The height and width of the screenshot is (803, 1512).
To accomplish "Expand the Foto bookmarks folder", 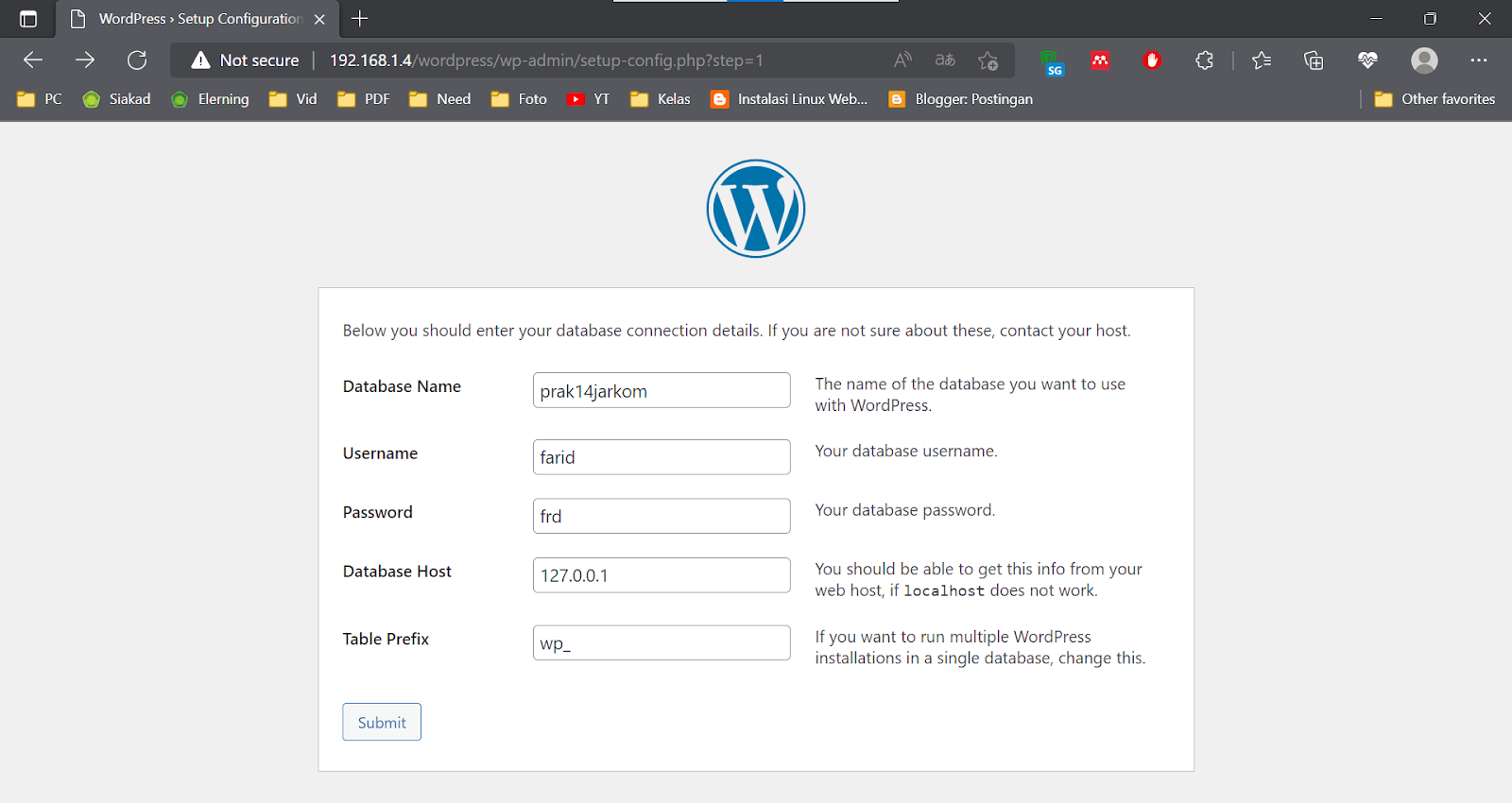I will [x=519, y=99].
